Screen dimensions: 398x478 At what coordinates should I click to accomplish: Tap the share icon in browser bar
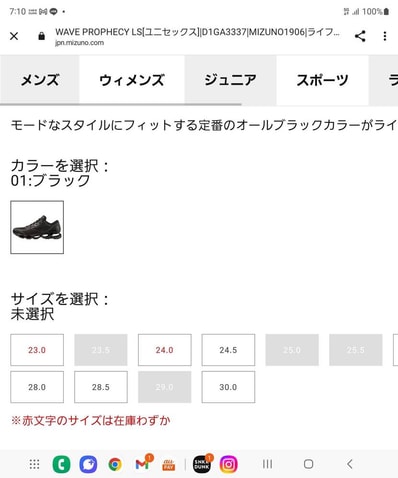(360, 36)
